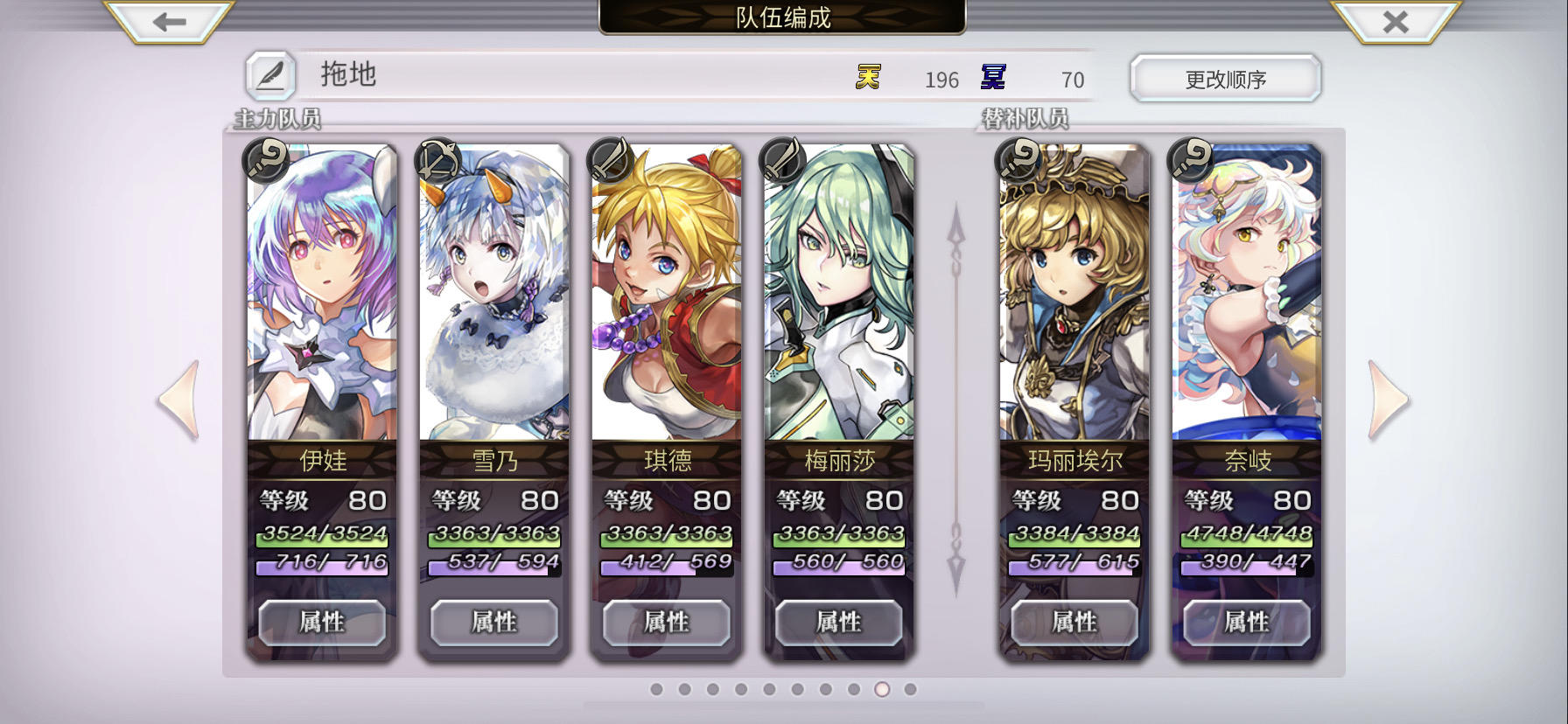Click the 更改顺序 button
Image resolution: width=1568 pixels, height=724 pixels.
tap(1226, 79)
